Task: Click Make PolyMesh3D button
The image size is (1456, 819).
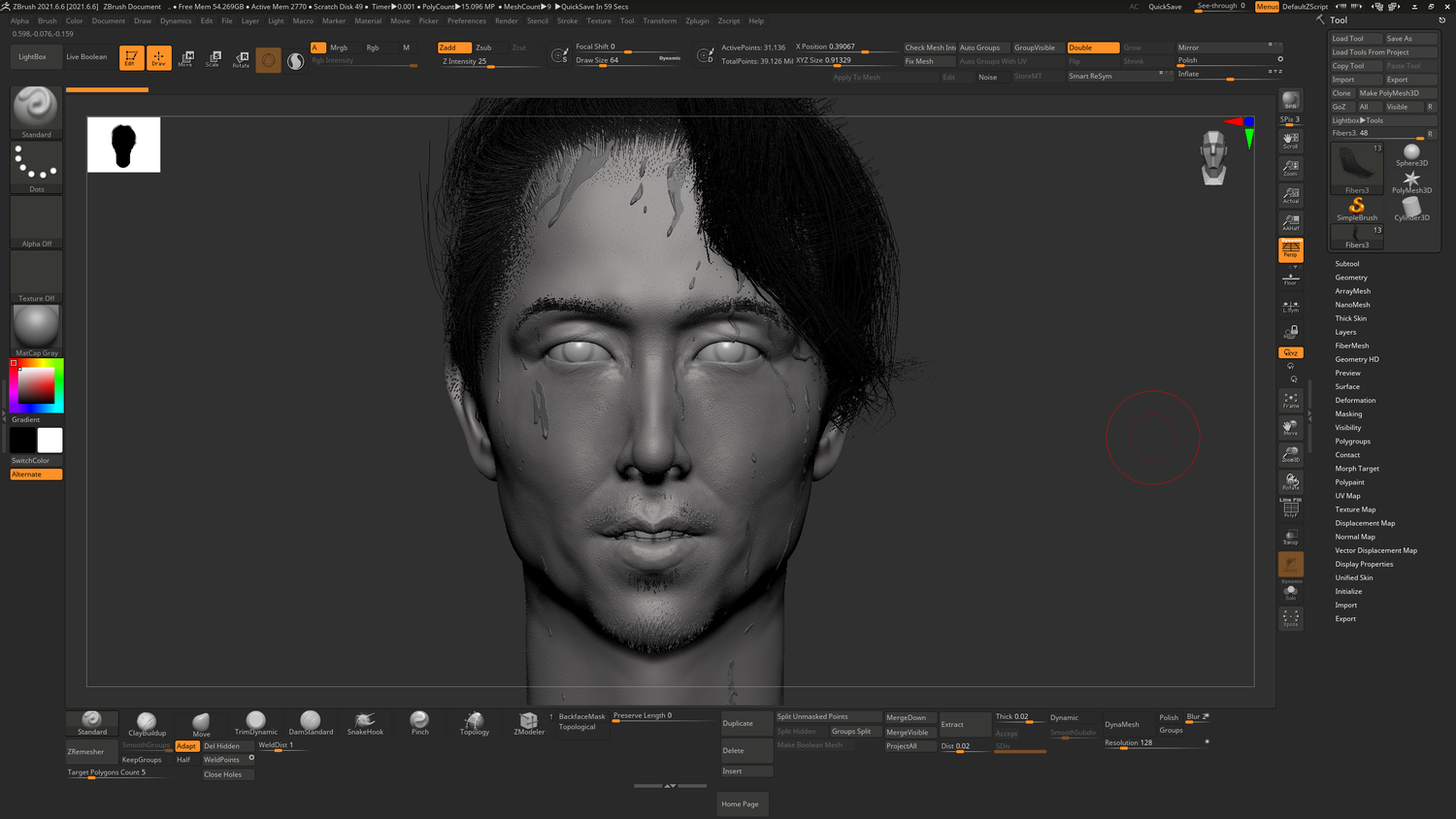Action: tap(1397, 93)
